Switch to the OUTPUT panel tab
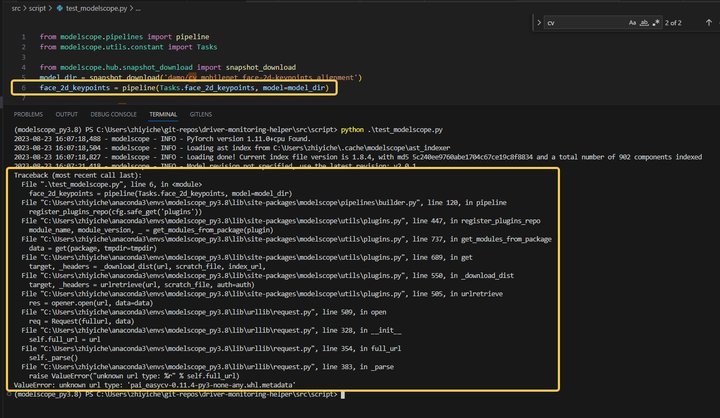The image size is (720, 418). (67, 114)
